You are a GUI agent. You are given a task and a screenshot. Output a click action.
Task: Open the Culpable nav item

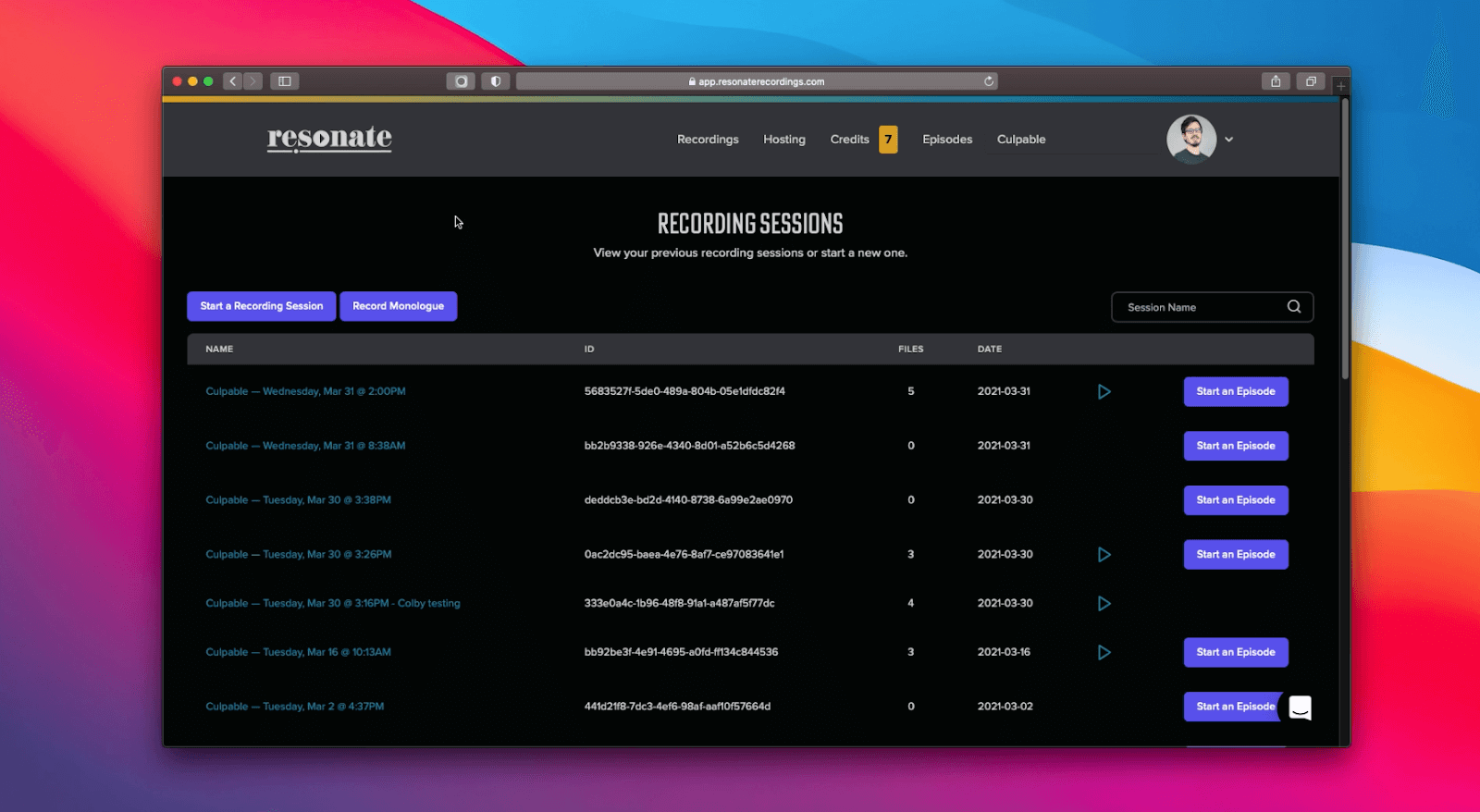(x=1021, y=140)
